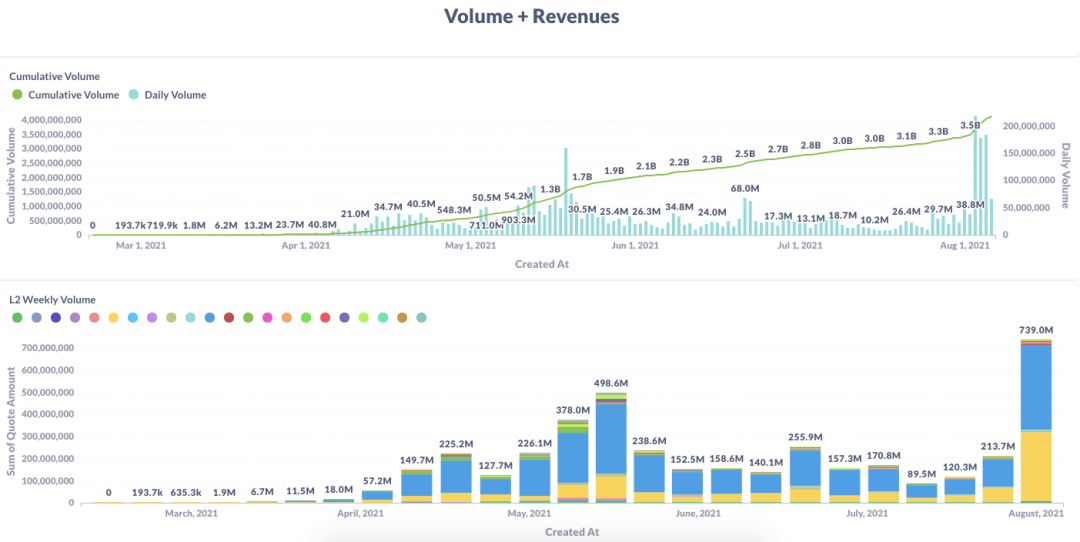Click the dark red legend dot
The width and height of the screenshot is (1080, 542).
pos(229,317)
